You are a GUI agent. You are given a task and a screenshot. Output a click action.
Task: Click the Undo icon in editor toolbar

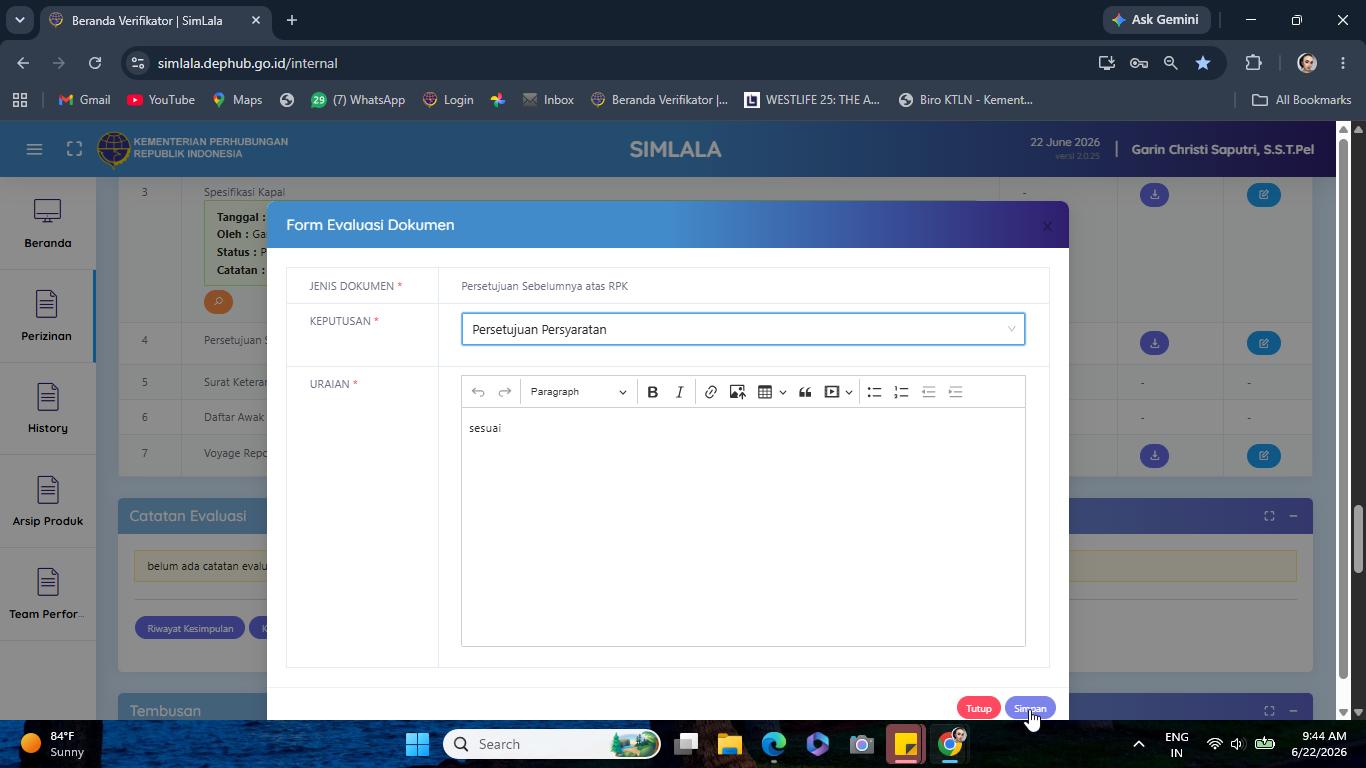point(478,392)
